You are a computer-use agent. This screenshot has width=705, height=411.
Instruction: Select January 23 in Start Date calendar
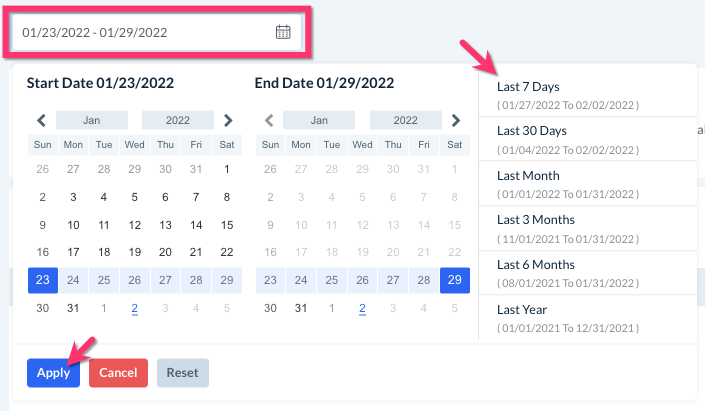point(42,280)
